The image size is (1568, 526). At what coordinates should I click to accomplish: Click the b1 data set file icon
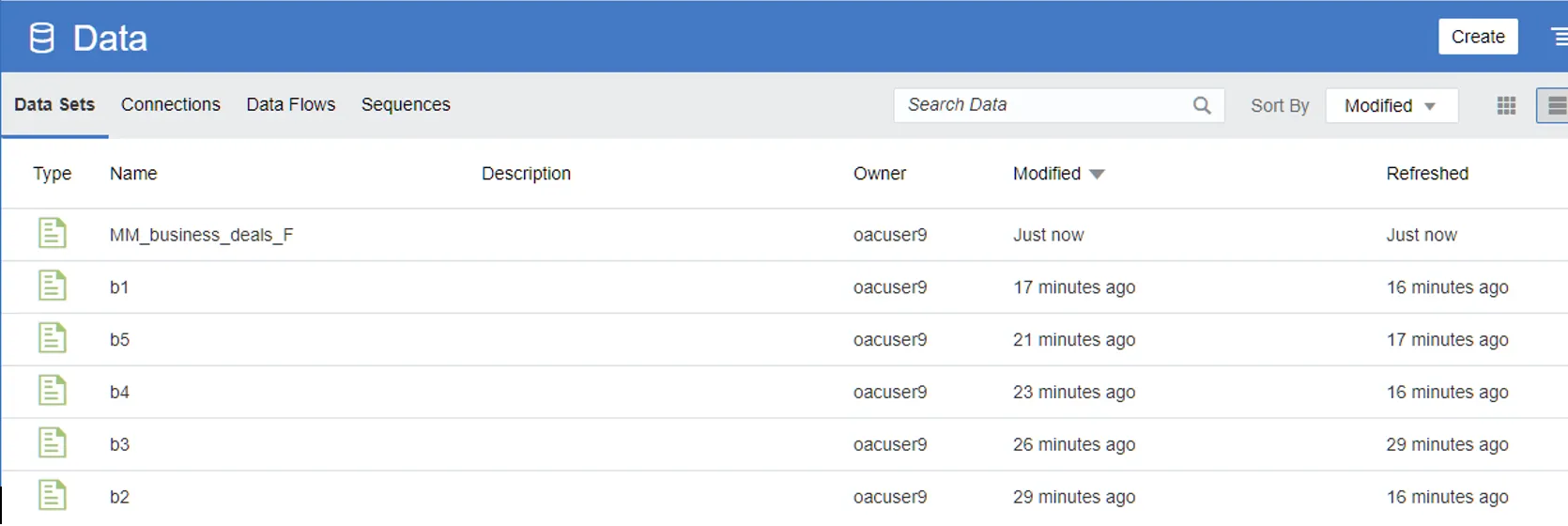tap(53, 286)
